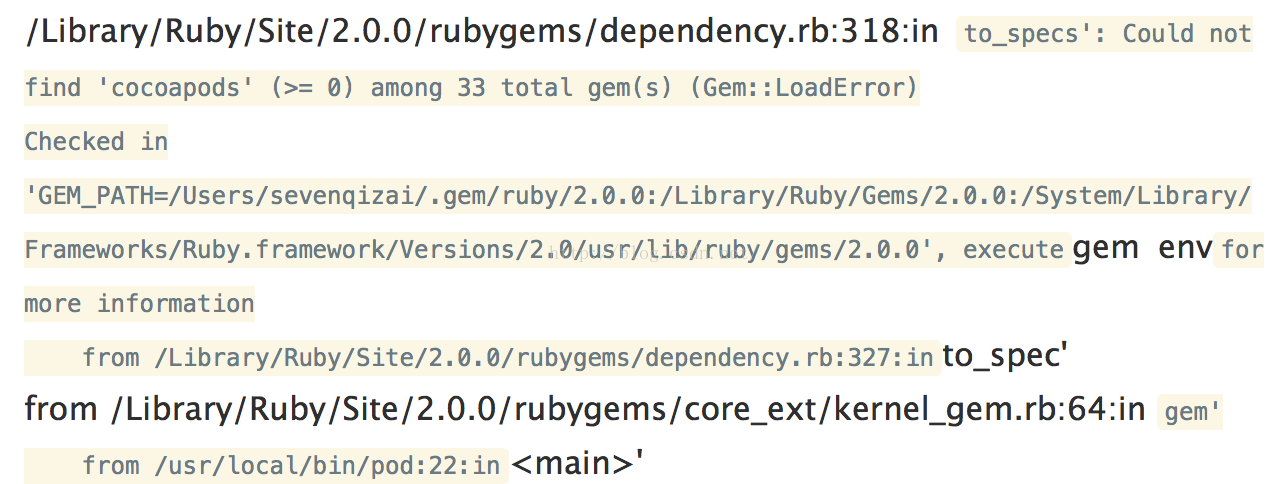Screen dimensions: 1288x484
Task: Click the 'more information' code text
Action: (139, 303)
